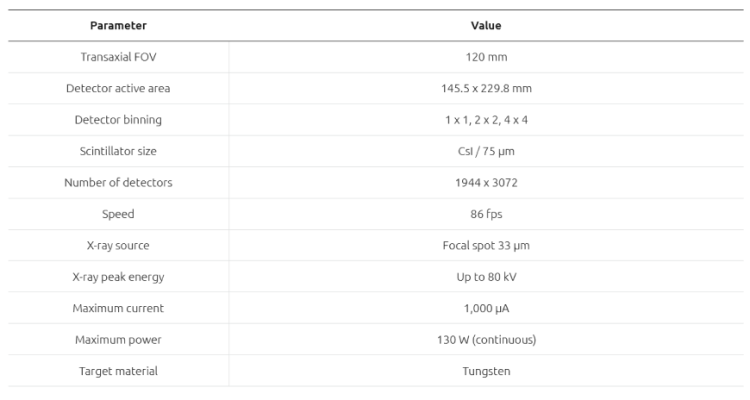
Task: Click the 1944 x 3072 value
Action: click(x=486, y=182)
